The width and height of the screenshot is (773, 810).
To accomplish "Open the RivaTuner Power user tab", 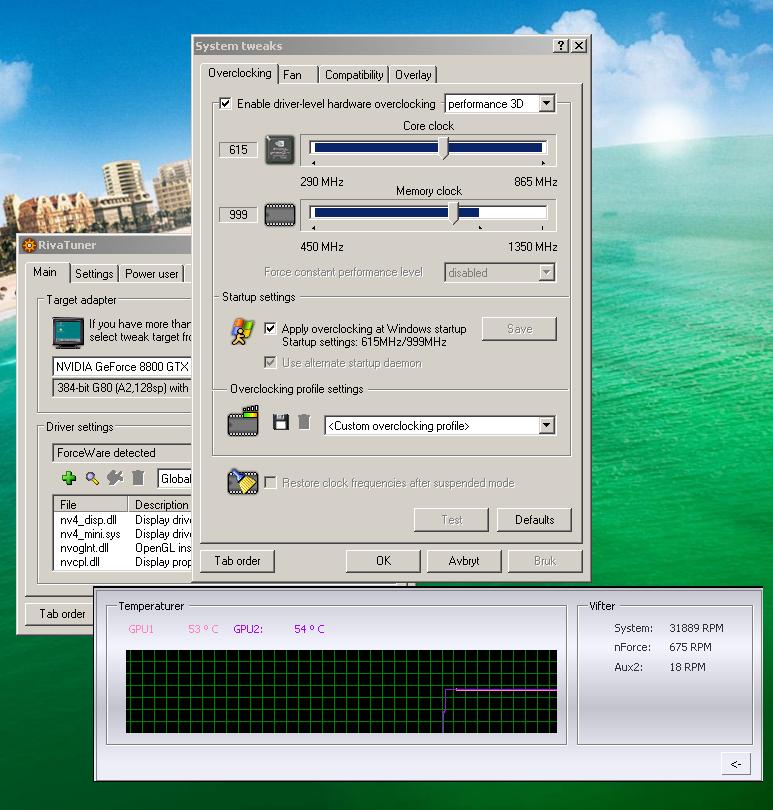I will [x=152, y=274].
